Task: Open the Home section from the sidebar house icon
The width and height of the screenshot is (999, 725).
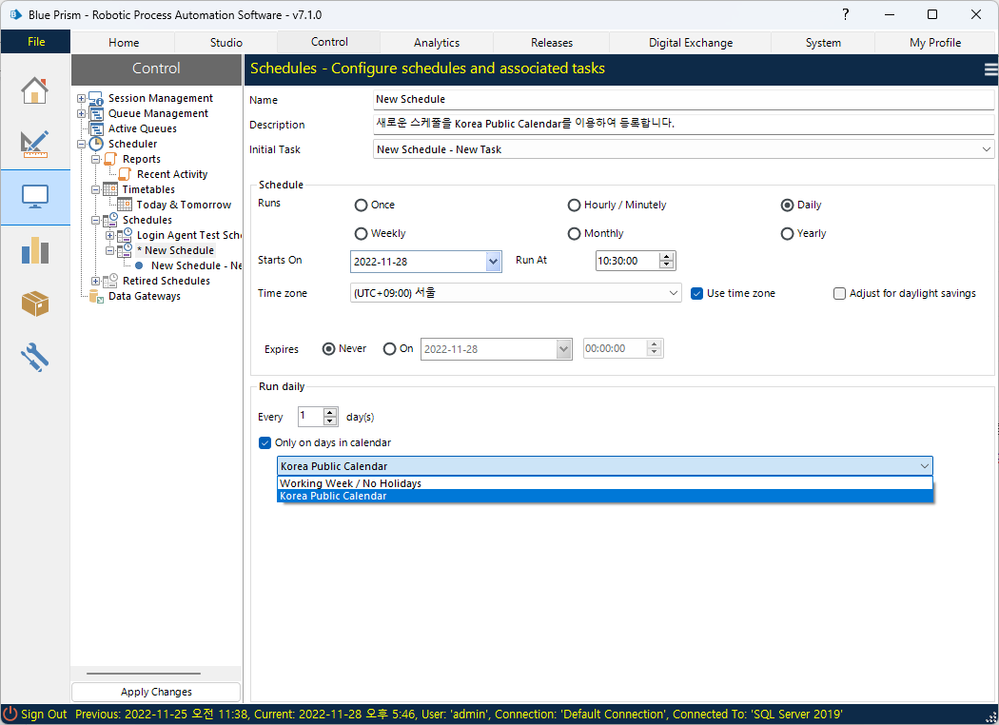Action: (35, 90)
